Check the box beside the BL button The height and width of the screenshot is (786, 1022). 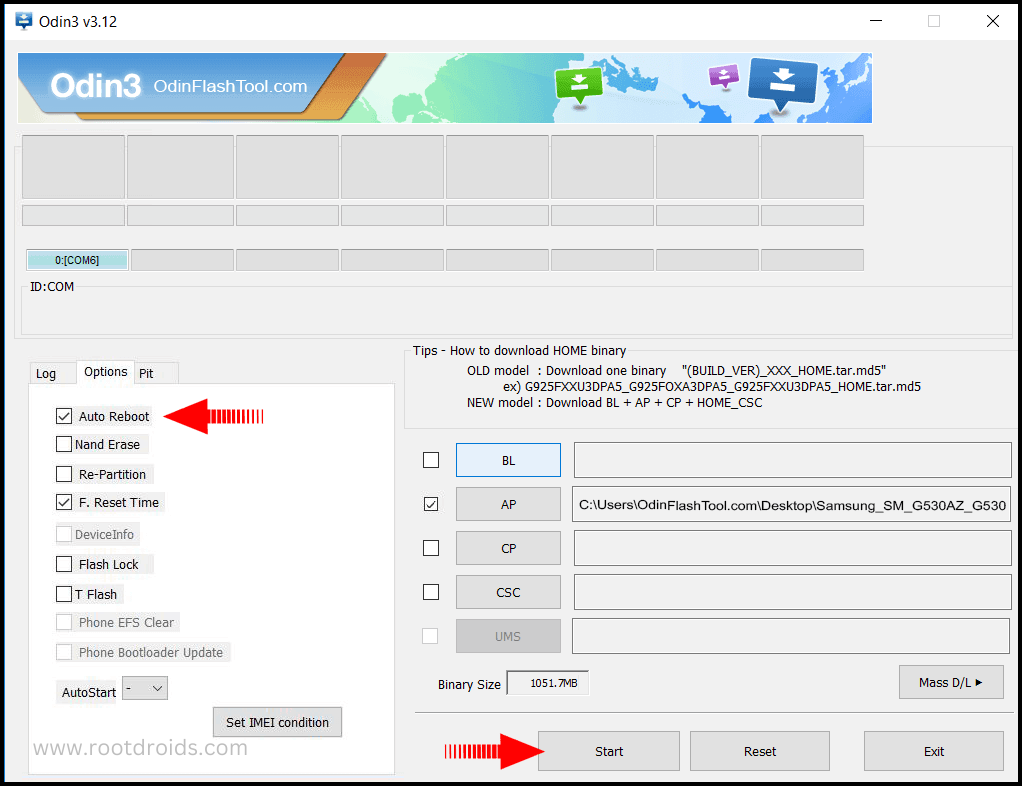tap(431, 460)
